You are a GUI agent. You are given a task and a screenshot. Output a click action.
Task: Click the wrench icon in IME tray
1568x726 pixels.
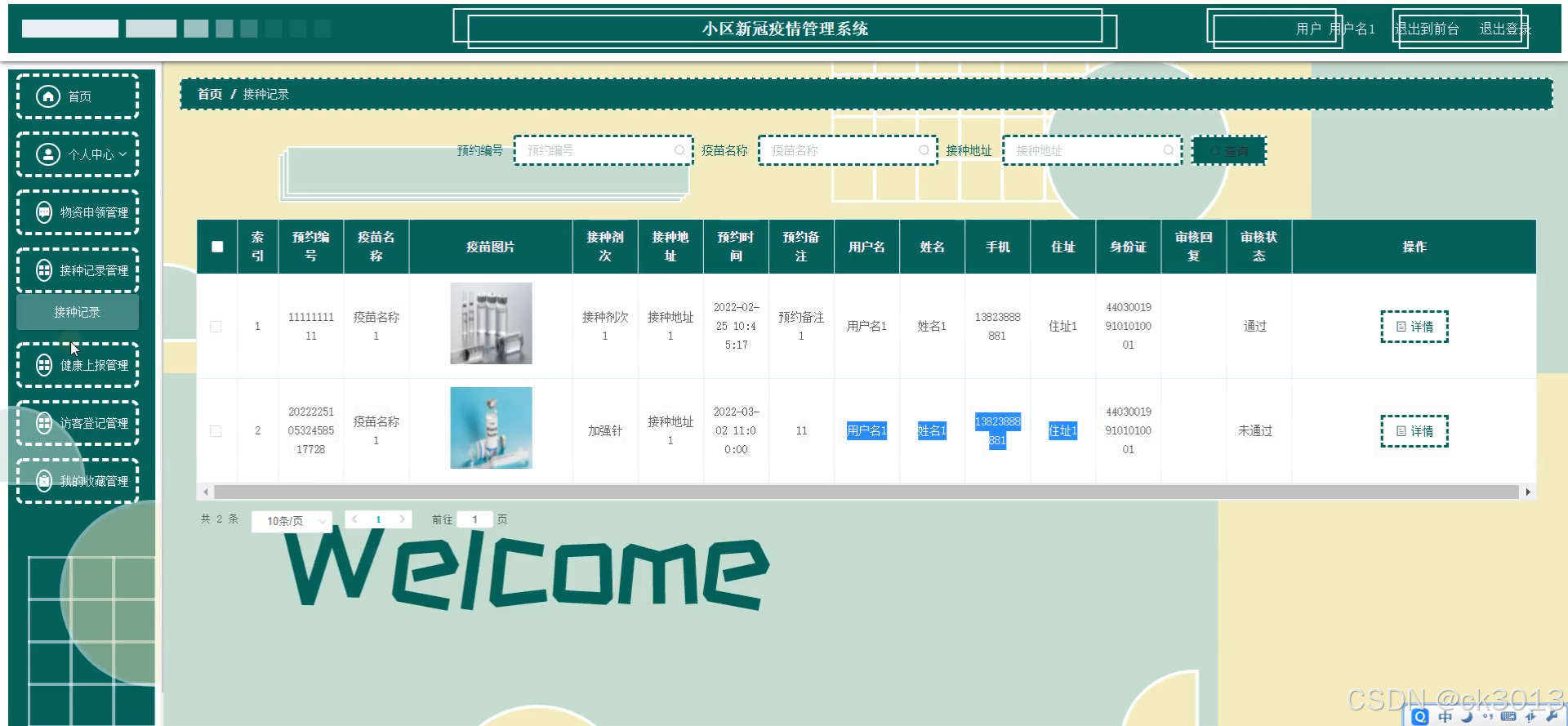pyautogui.click(x=1552, y=716)
